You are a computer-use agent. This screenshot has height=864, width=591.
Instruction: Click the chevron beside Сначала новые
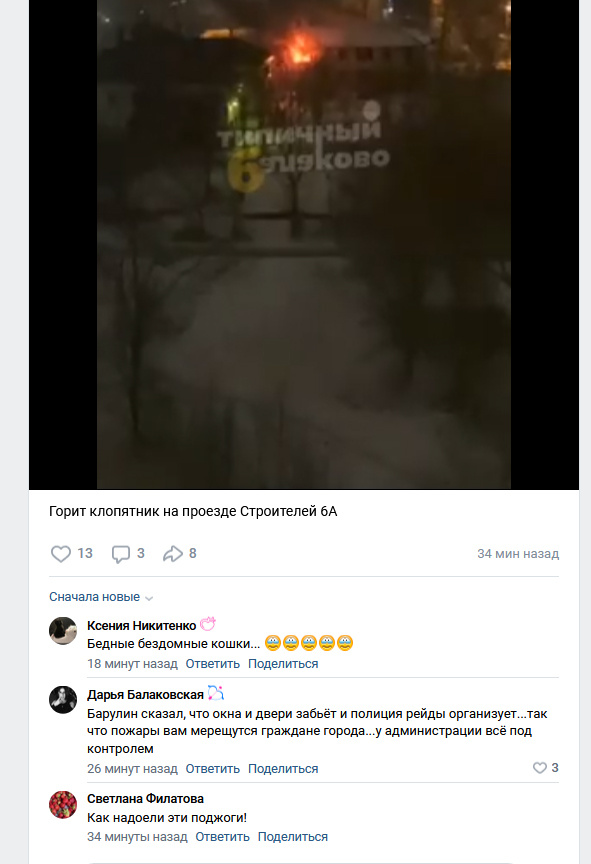(x=149, y=598)
